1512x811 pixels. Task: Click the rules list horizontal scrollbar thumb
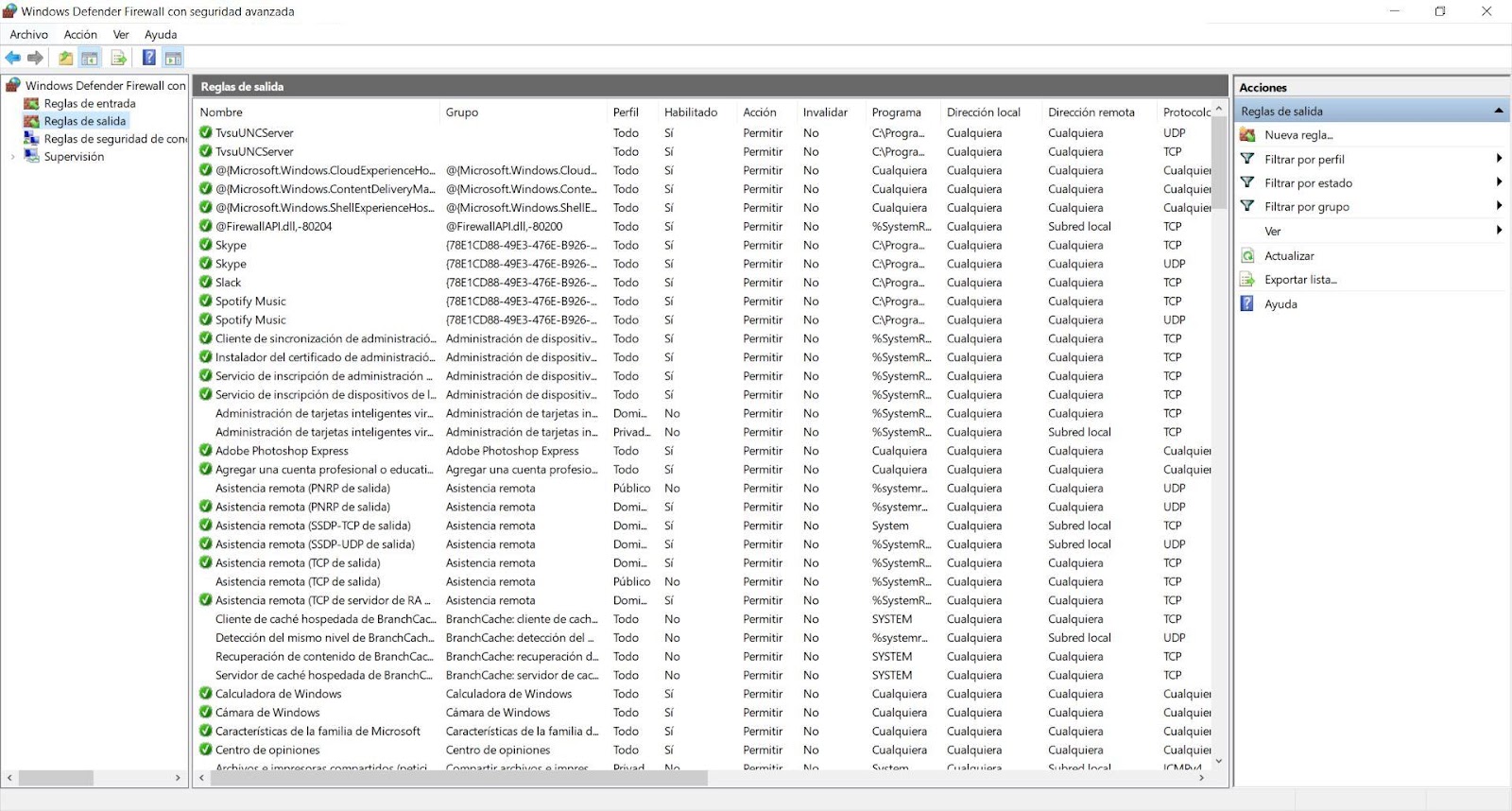pyautogui.click(x=458, y=778)
